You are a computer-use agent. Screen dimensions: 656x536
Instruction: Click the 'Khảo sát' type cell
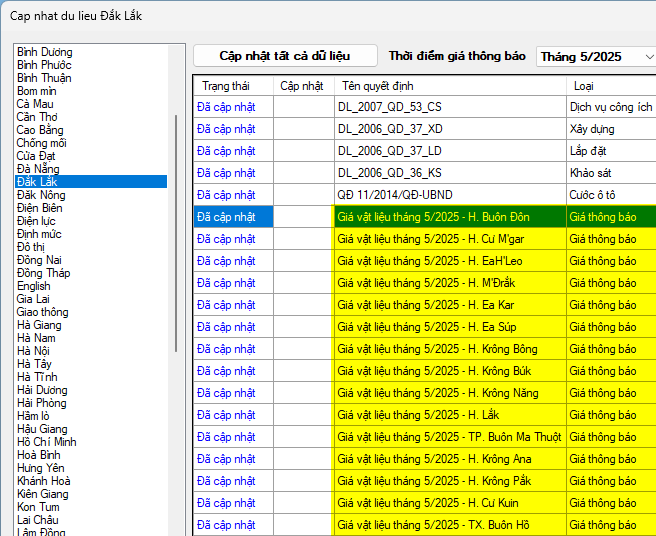(x=611, y=173)
